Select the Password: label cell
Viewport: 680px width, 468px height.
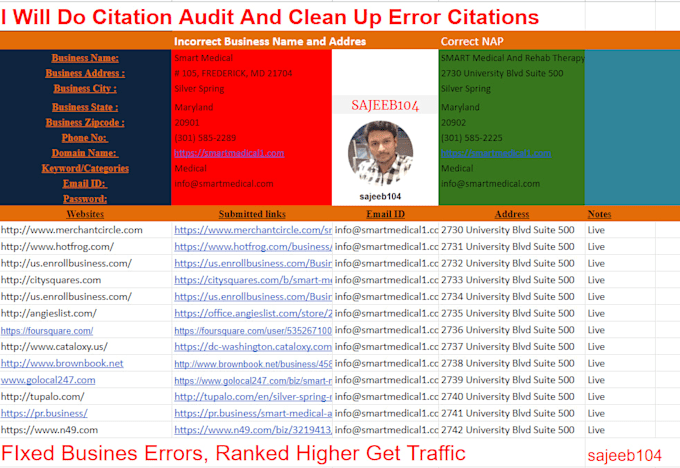click(x=85, y=199)
